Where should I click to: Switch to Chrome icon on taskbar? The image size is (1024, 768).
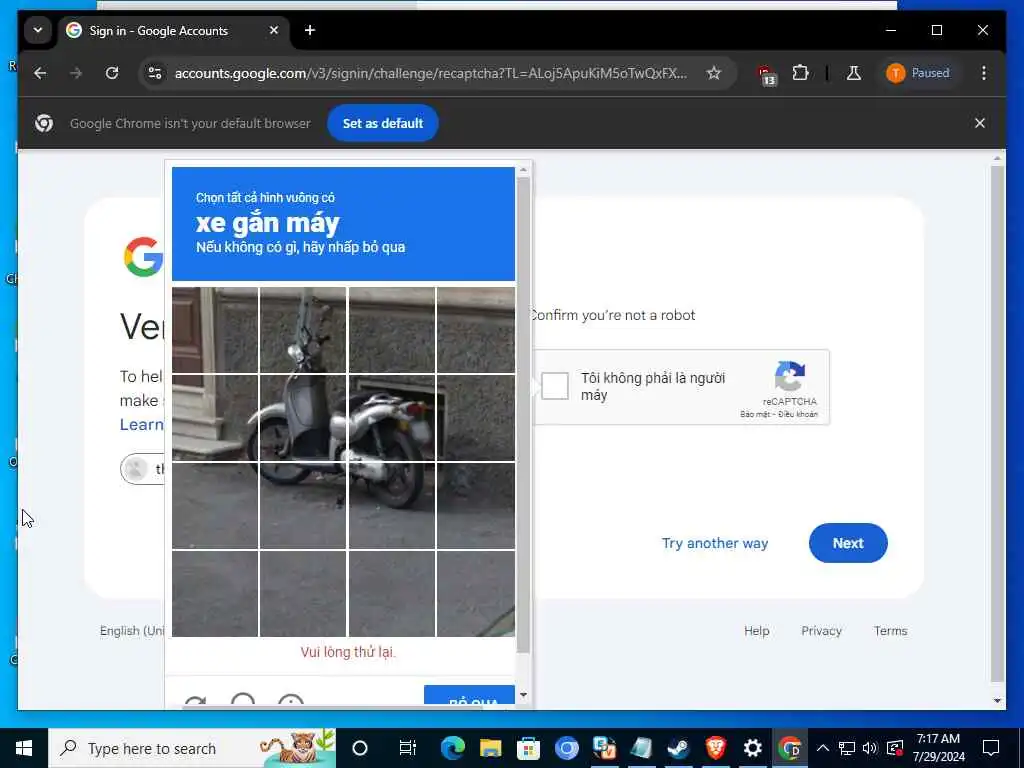tap(790, 748)
